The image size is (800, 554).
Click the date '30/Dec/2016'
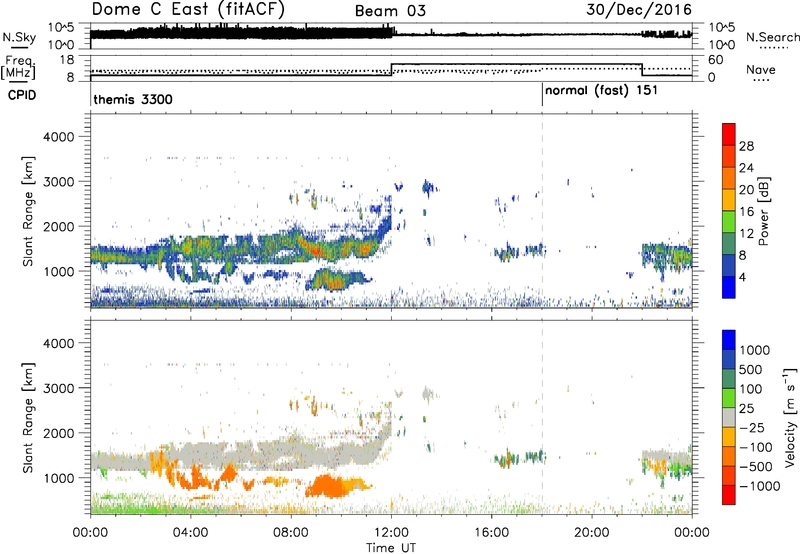click(x=639, y=9)
